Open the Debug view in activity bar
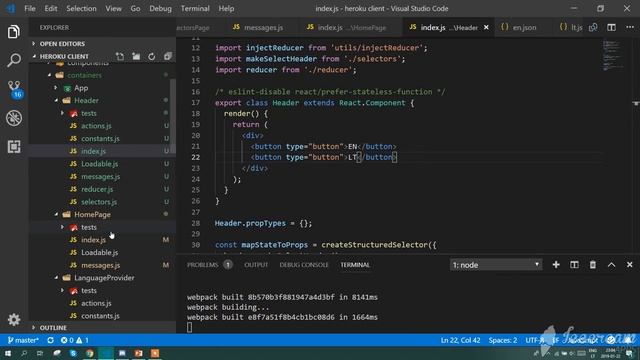 (13, 118)
